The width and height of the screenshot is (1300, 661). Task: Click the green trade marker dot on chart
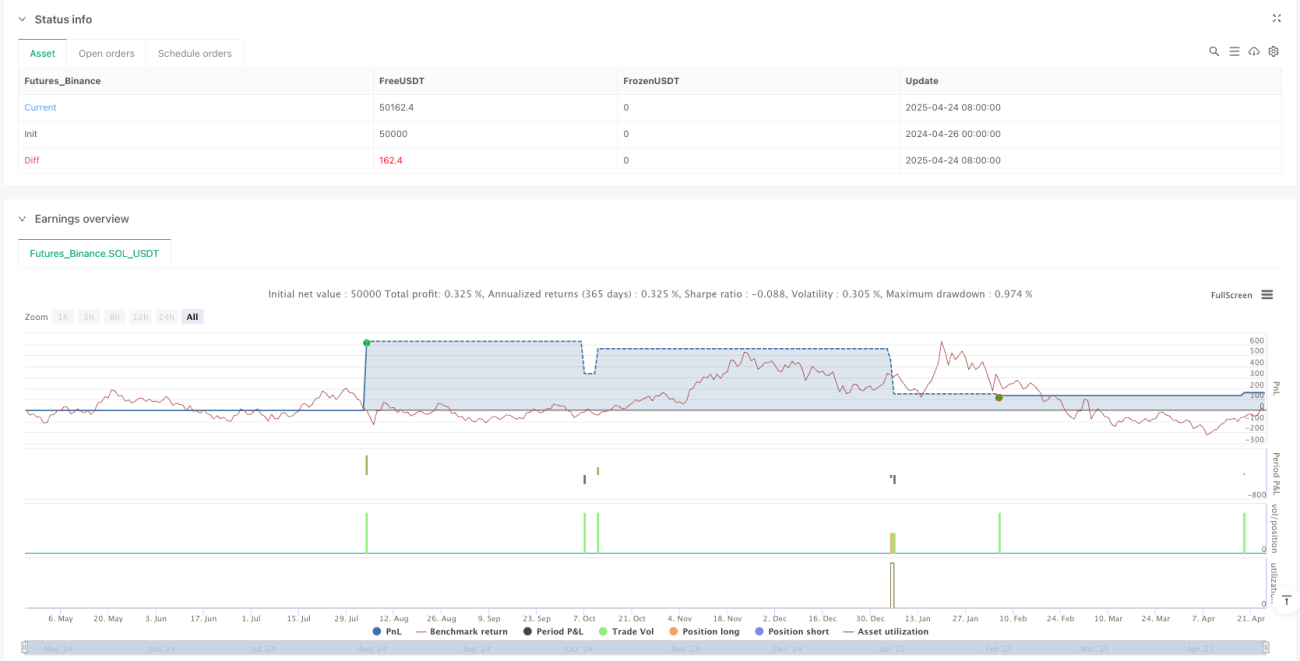366,343
